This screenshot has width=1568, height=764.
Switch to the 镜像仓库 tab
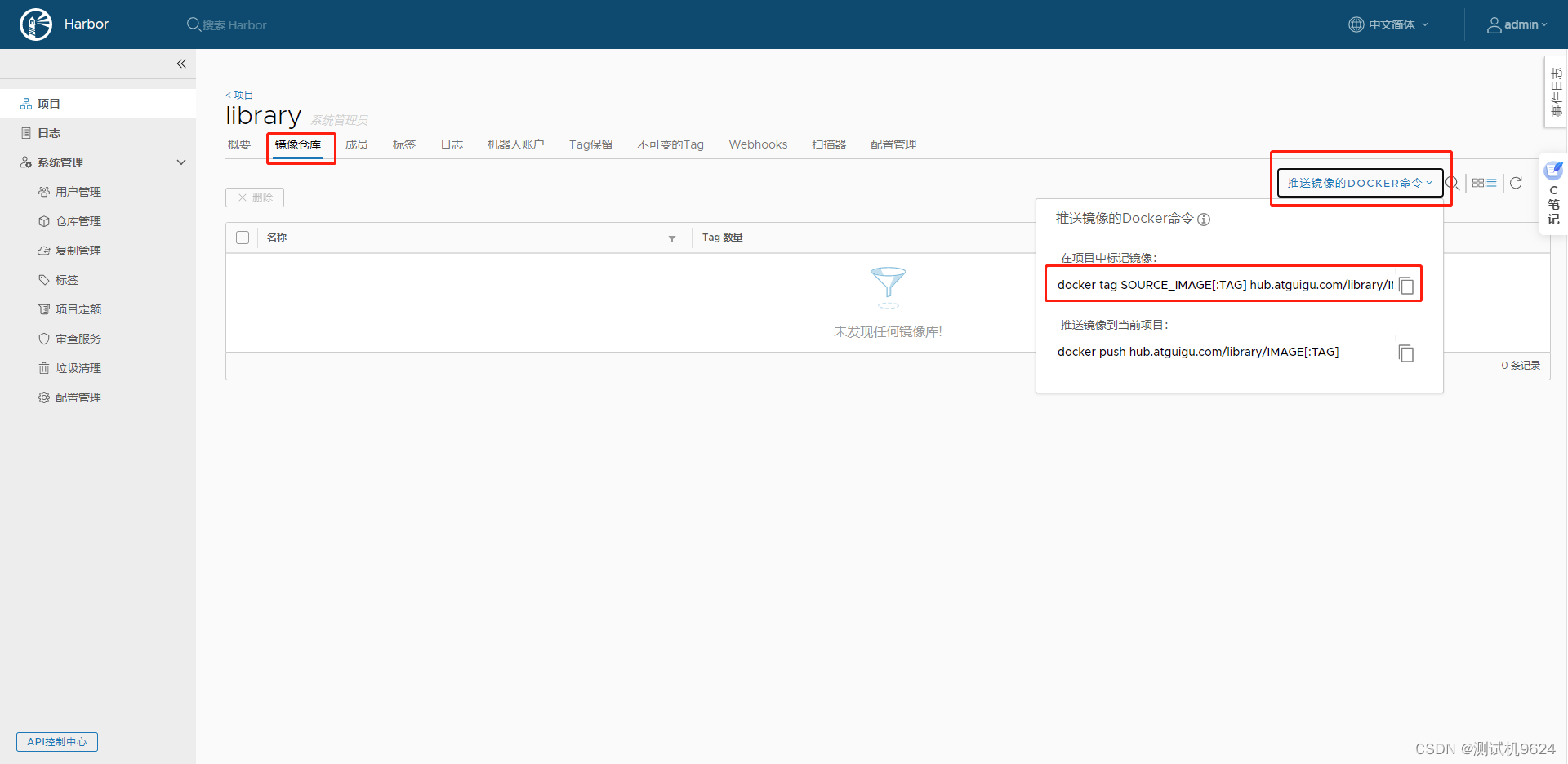pos(298,144)
